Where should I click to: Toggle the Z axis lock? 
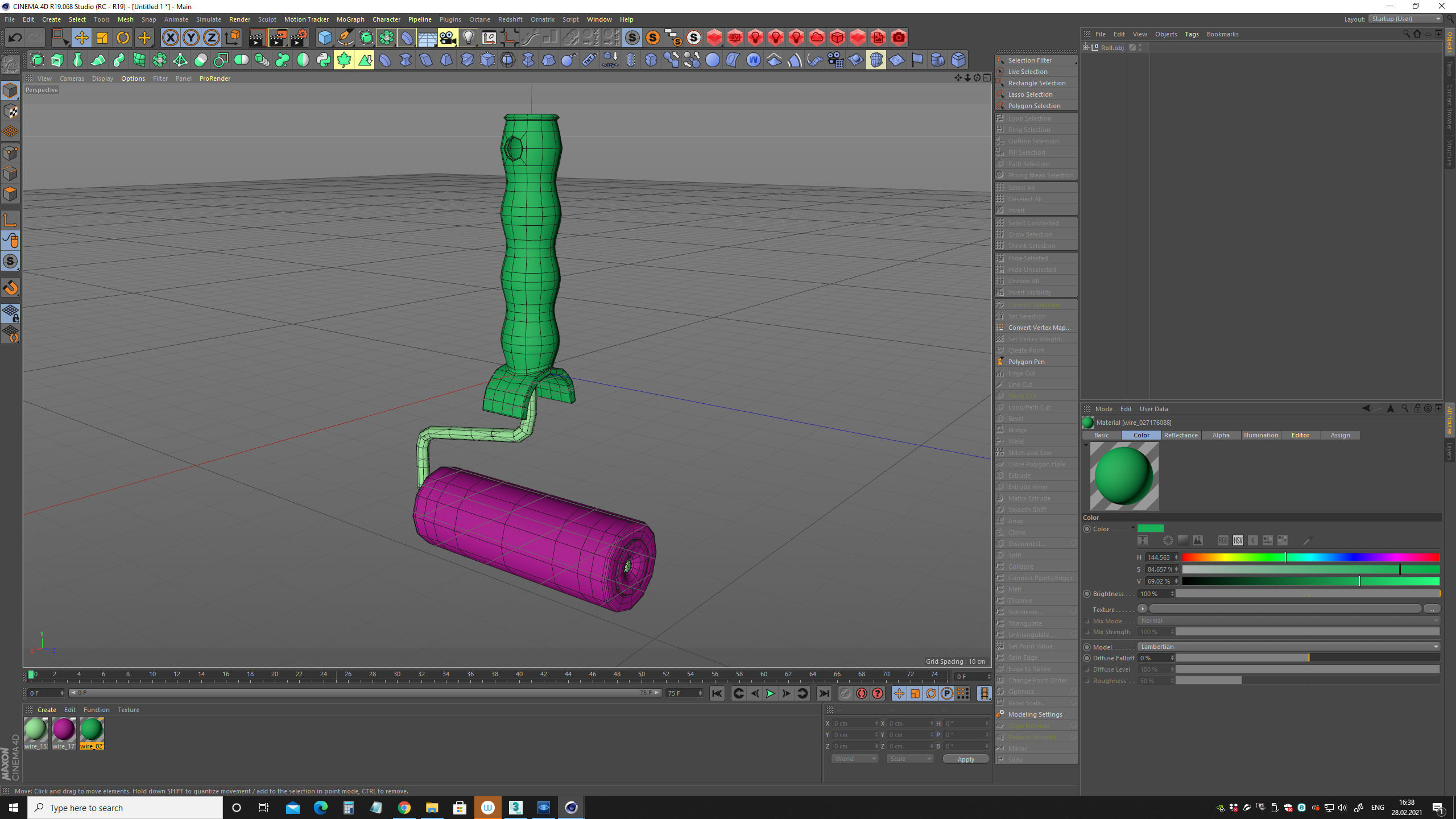click(210, 38)
